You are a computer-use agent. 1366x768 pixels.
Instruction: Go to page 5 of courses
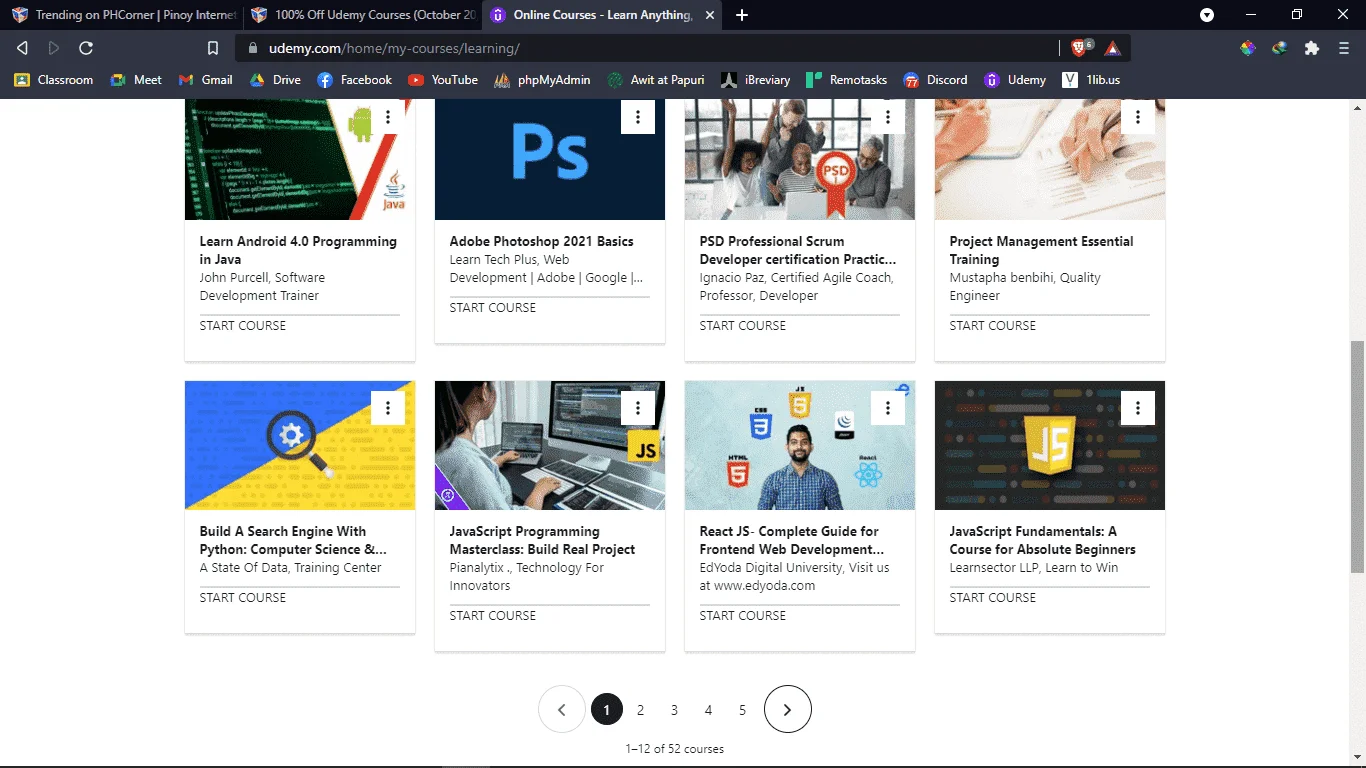[x=742, y=710]
